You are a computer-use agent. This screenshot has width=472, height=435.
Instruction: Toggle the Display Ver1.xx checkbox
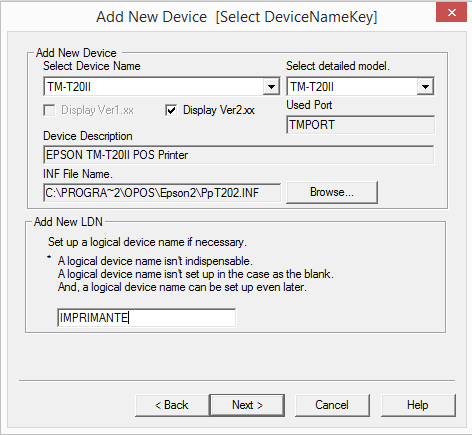coord(49,110)
